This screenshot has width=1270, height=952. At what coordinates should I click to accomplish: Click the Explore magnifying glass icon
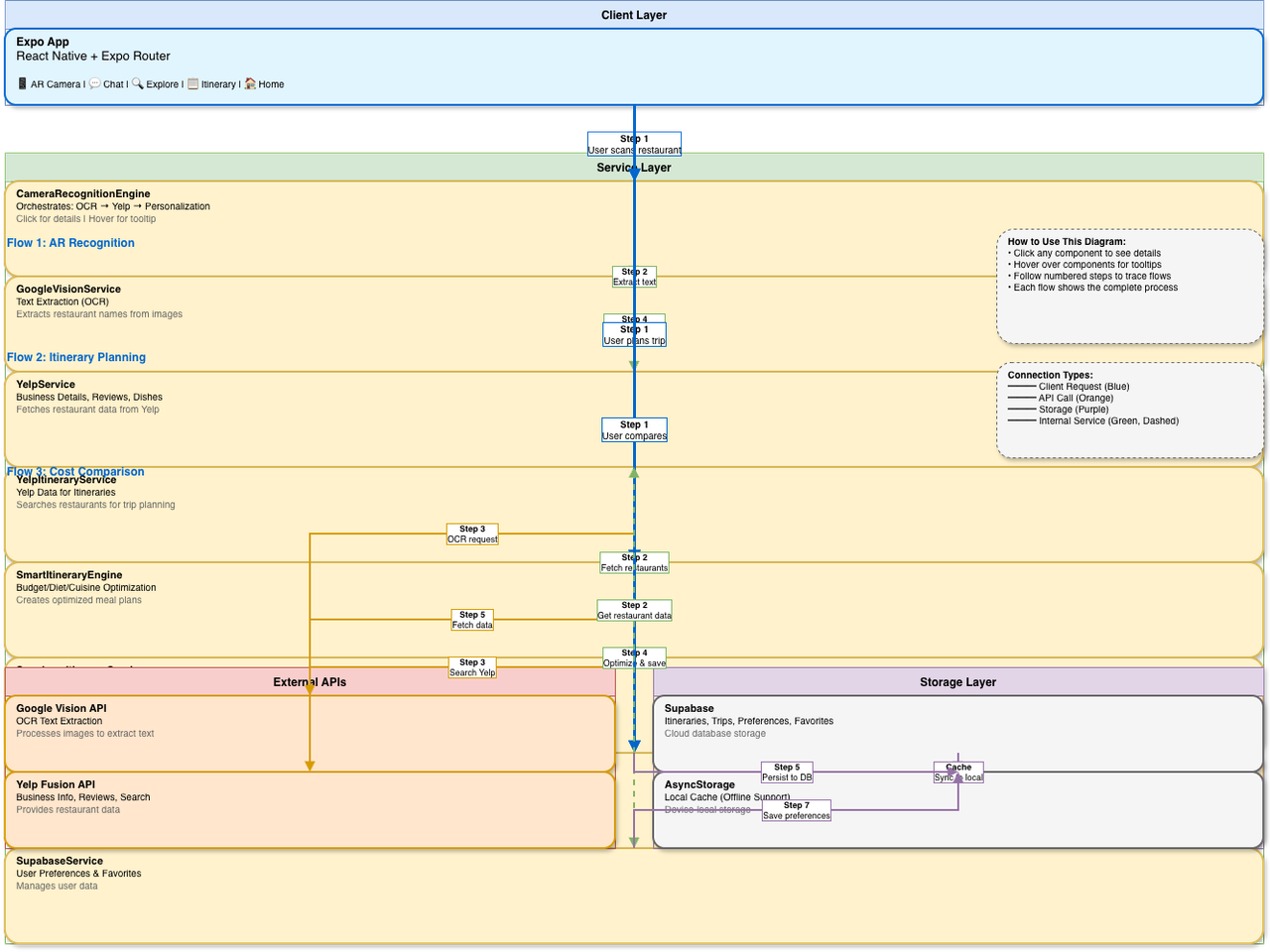(x=140, y=83)
